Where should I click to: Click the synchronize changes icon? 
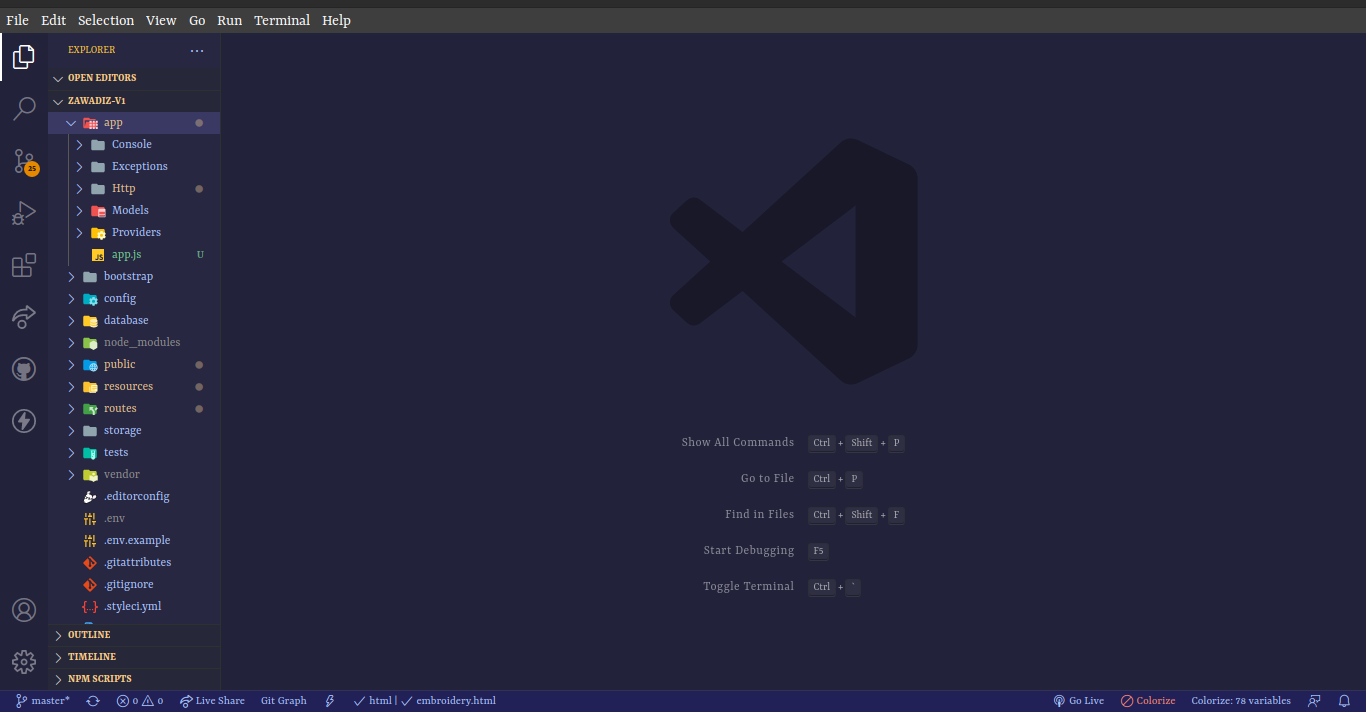click(93, 701)
